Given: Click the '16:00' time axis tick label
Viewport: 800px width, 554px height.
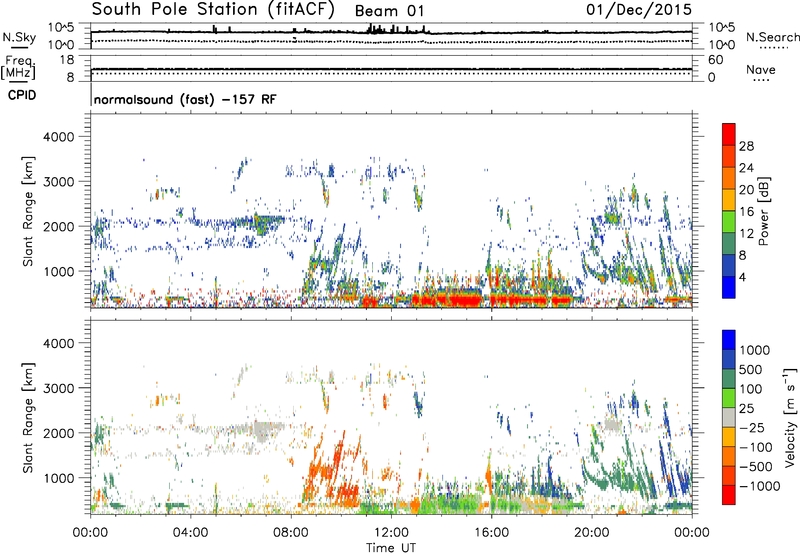Looking at the screenshot, I should pos(491,533).
